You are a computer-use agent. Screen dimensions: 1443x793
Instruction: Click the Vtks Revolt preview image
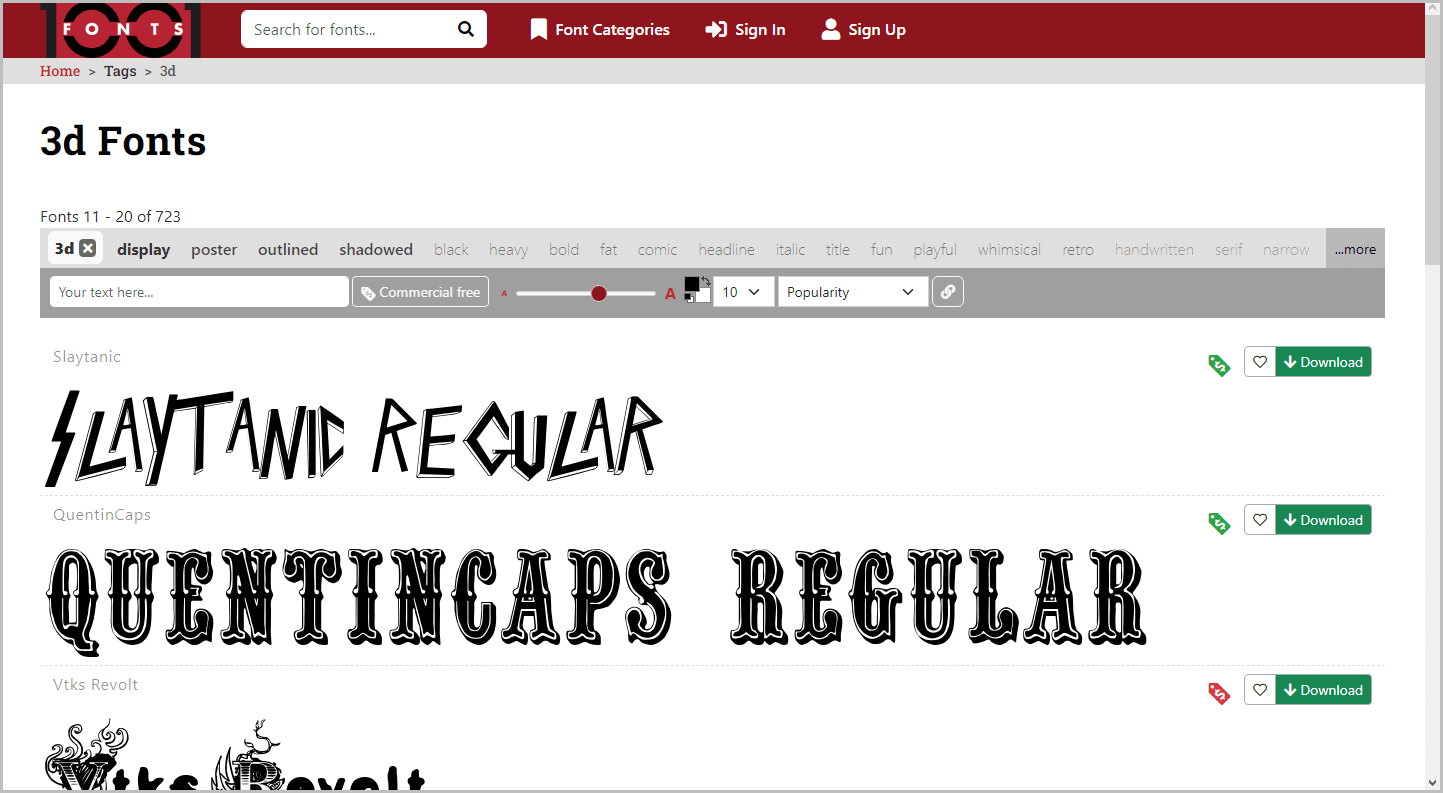click(236, 755)
